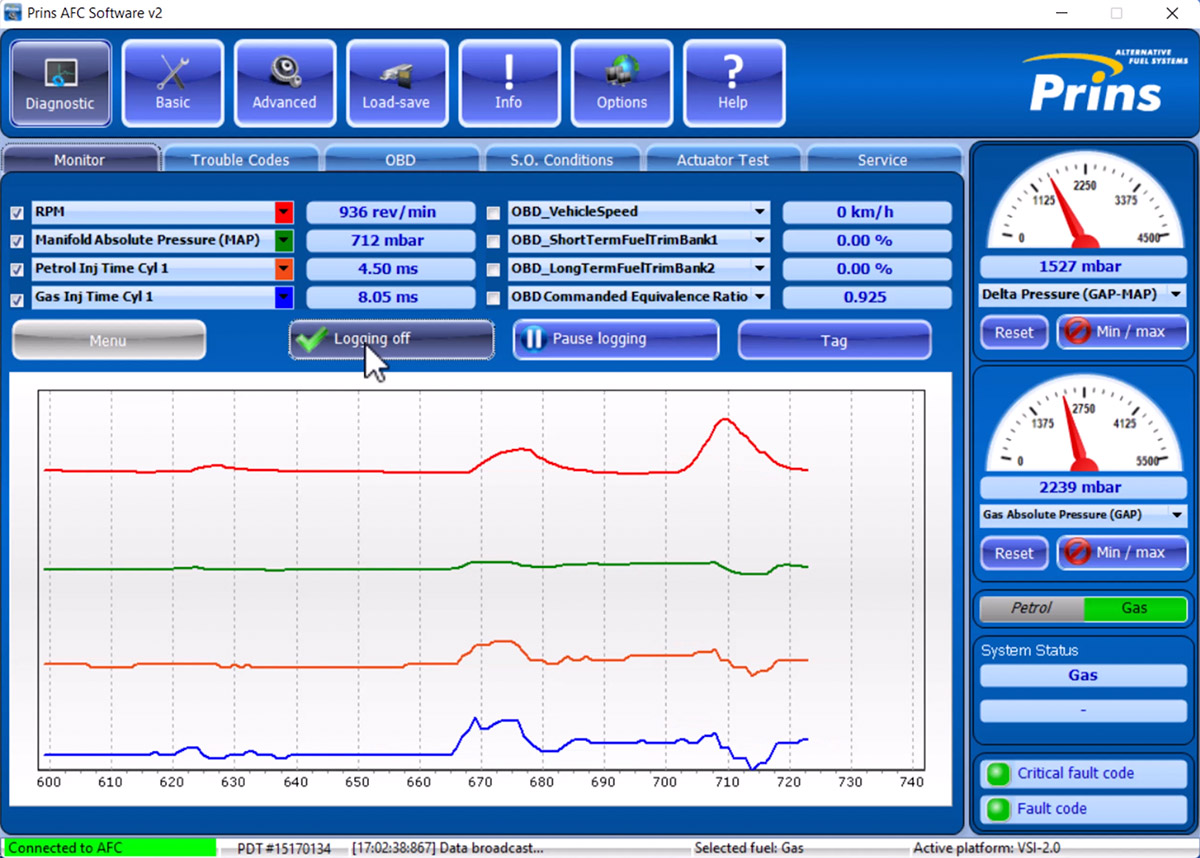
Task: Enable the OBD_VehicleSpeed checkbox
Action: coord(494,213)
